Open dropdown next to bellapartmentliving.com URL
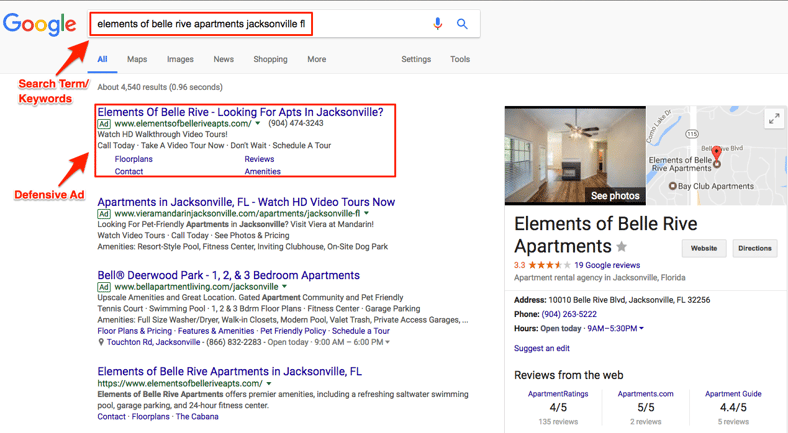This screenshot has height=433, width=788. click(284, 287)
